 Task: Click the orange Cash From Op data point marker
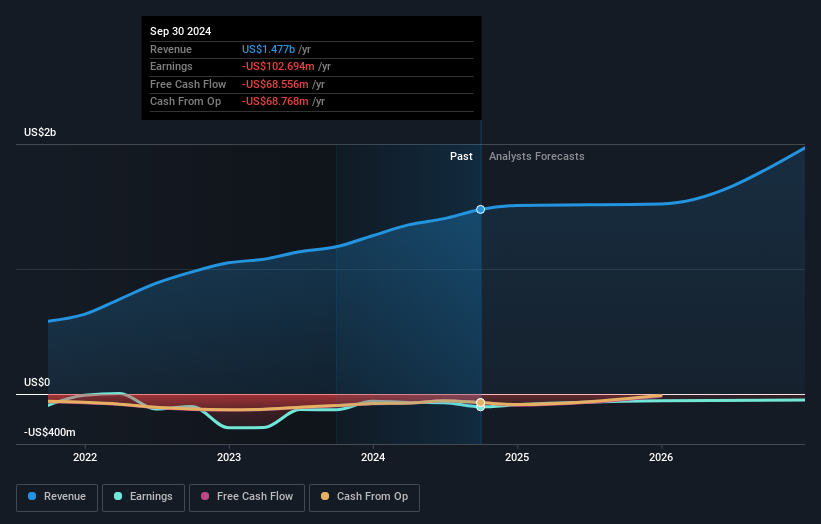tap(481, 403)
